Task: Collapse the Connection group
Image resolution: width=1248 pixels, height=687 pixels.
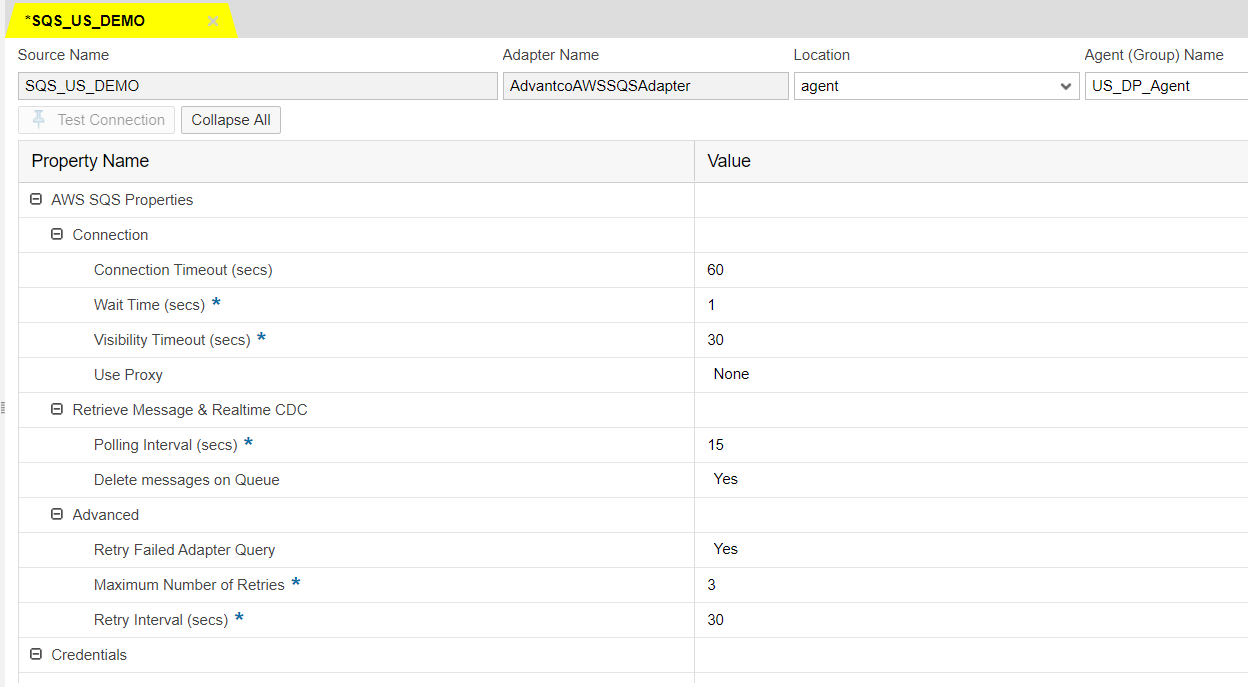Action: pos(58,235)
